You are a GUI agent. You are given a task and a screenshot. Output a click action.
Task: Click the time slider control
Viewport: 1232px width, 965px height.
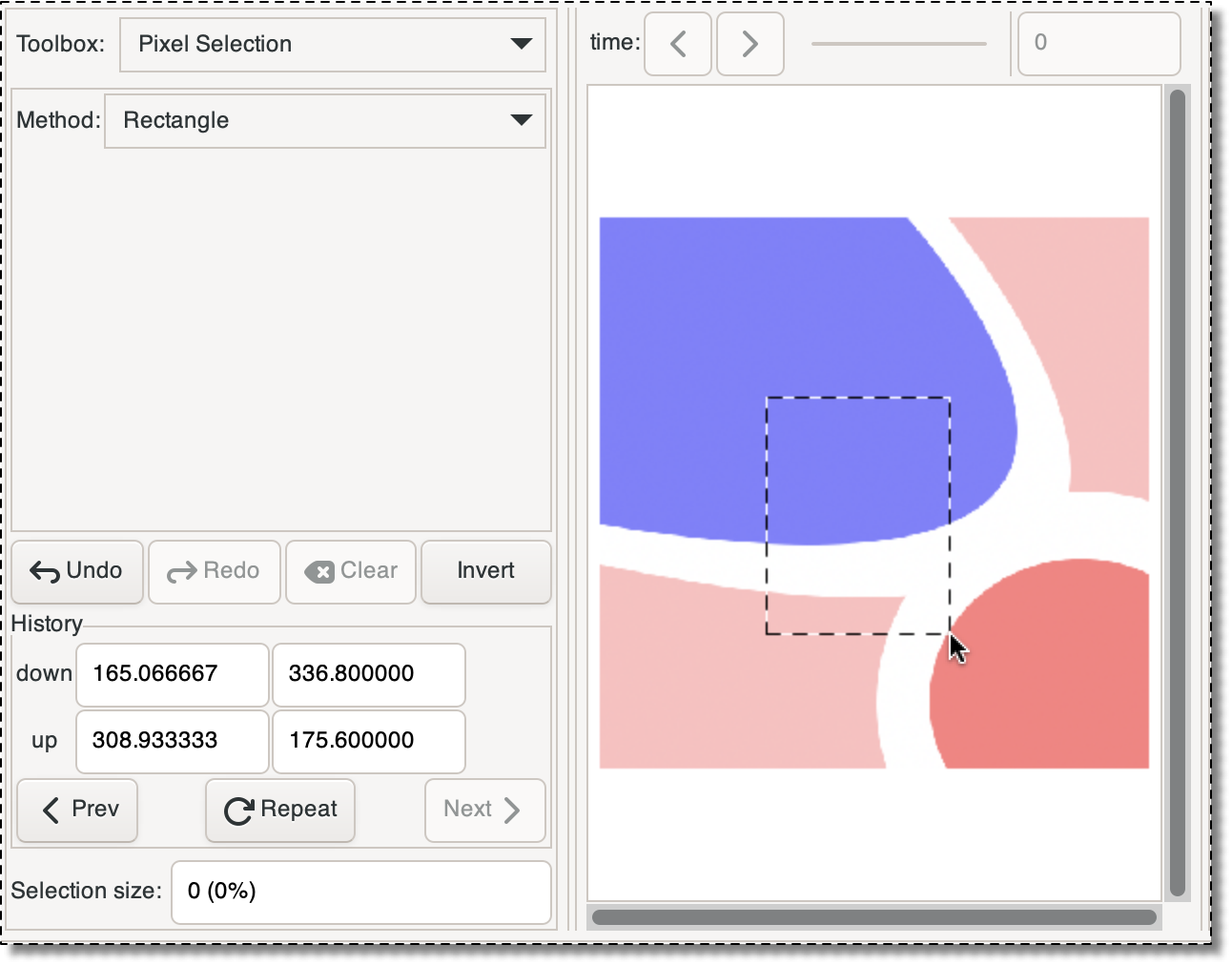click(x=899, y=43)
